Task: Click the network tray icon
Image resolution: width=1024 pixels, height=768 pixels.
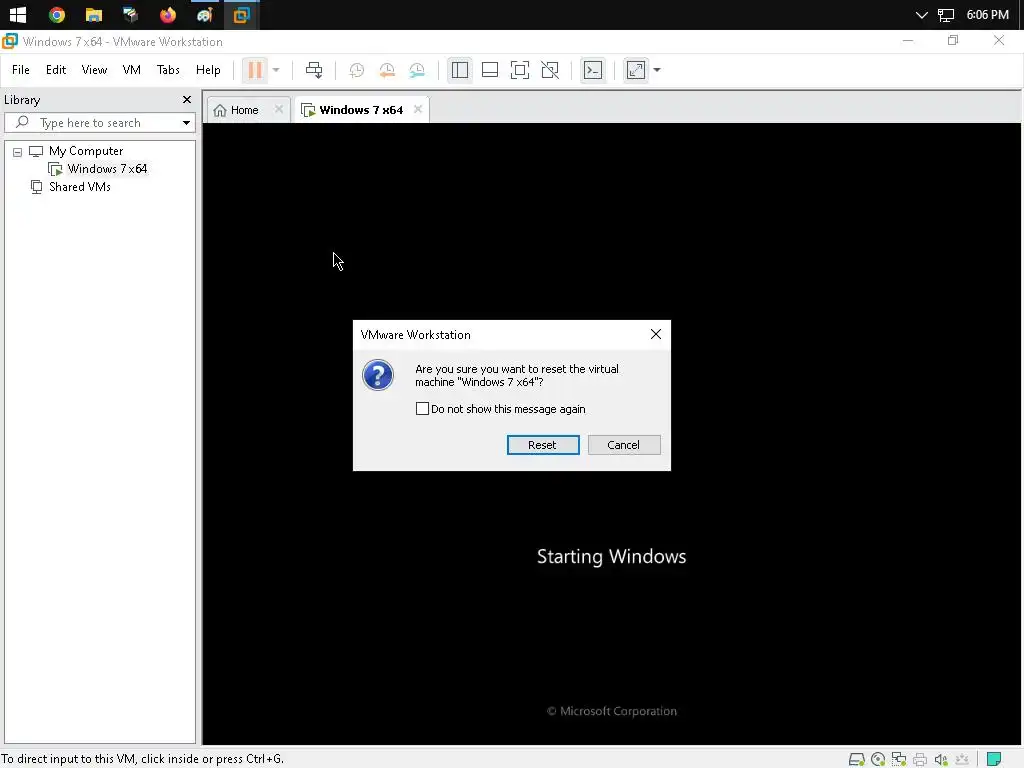Action: [946, 15]
